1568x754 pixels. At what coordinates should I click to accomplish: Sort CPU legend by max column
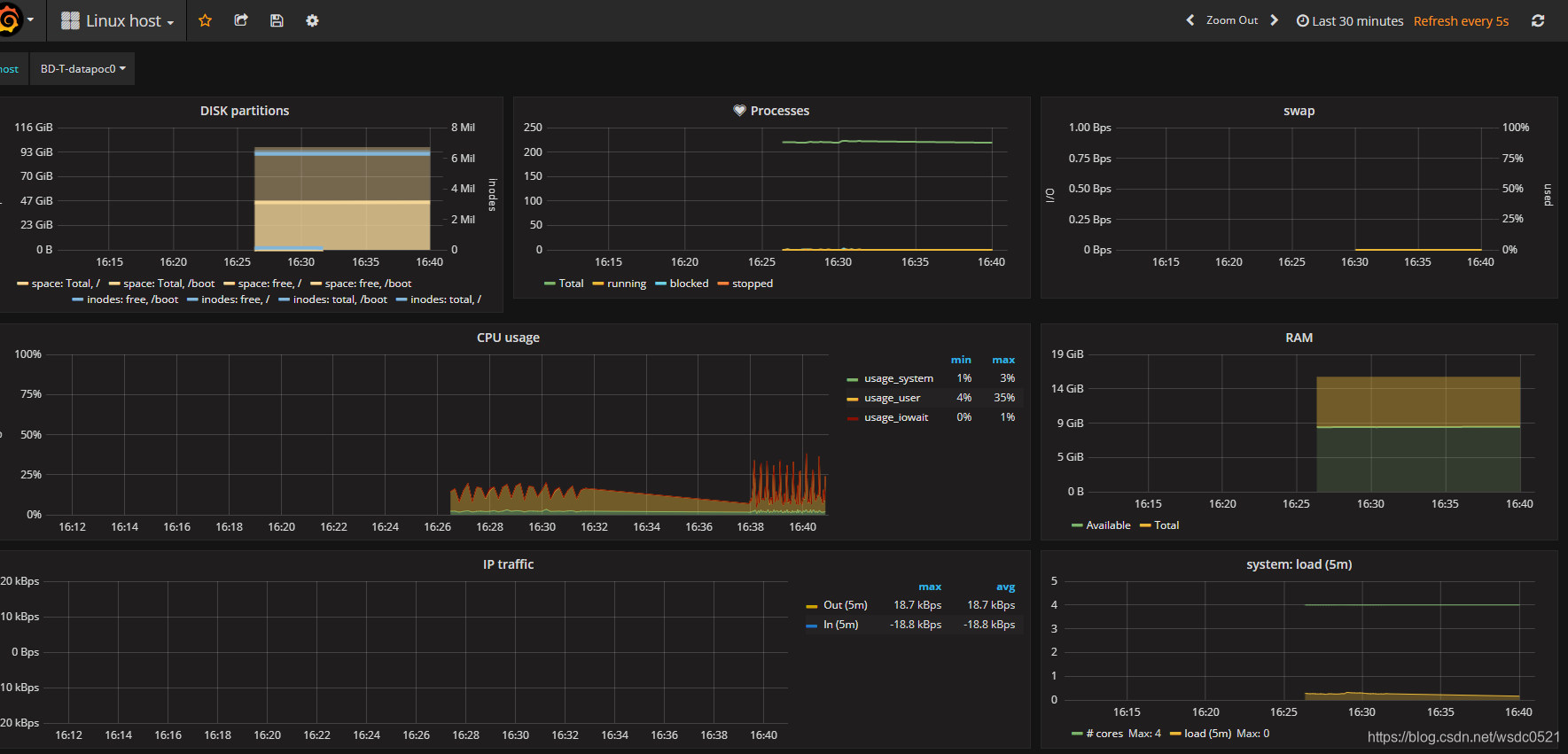click(1003, 360)
